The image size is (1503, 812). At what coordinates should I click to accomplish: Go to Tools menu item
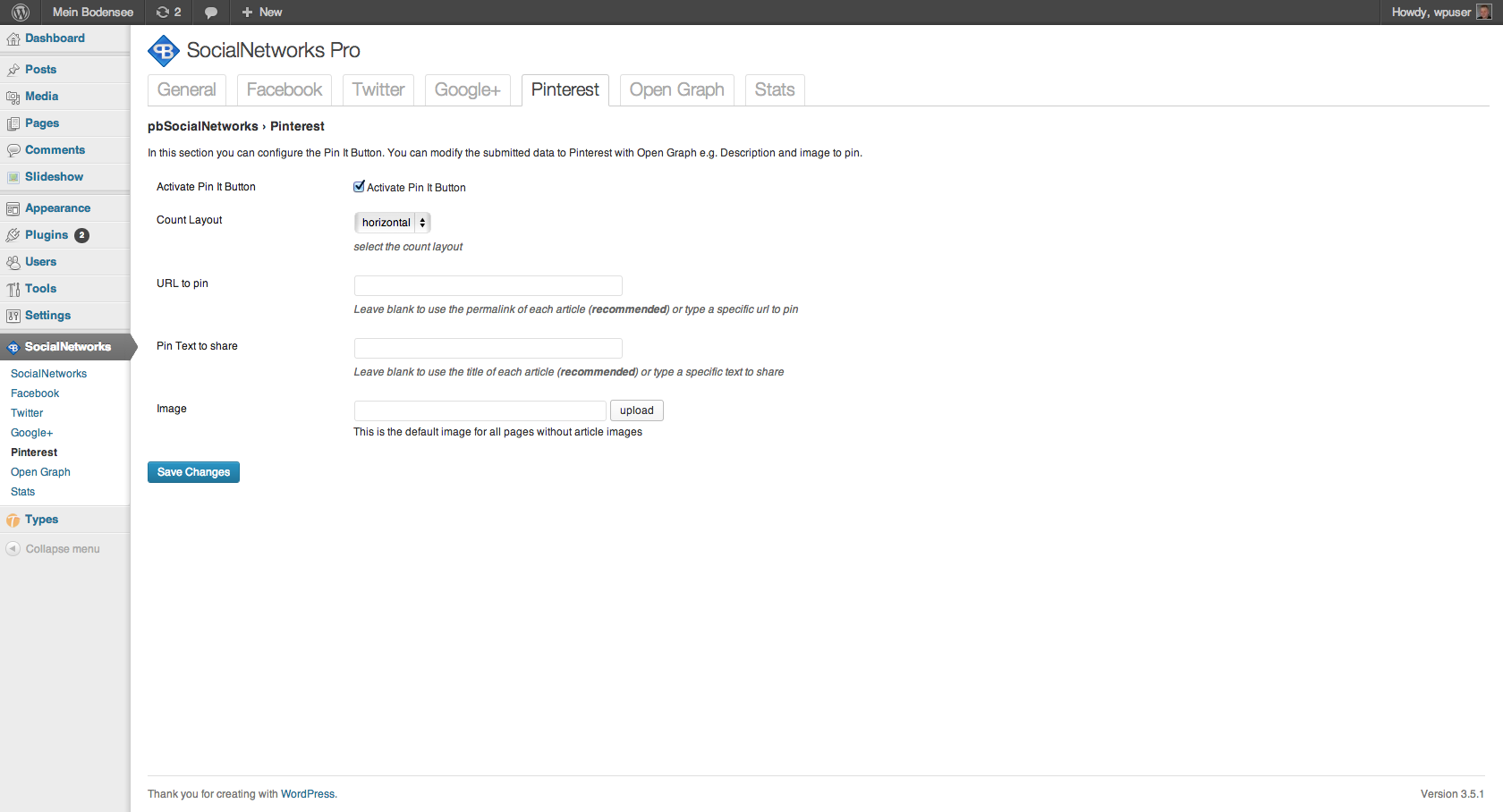[x=40, y=289]
